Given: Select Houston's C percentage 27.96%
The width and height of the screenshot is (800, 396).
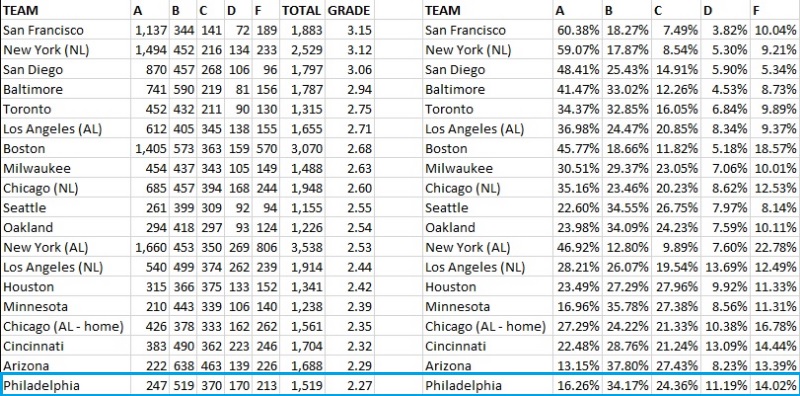Looking at the screenshot, I should pyautogui.click(x=676, y=287).
